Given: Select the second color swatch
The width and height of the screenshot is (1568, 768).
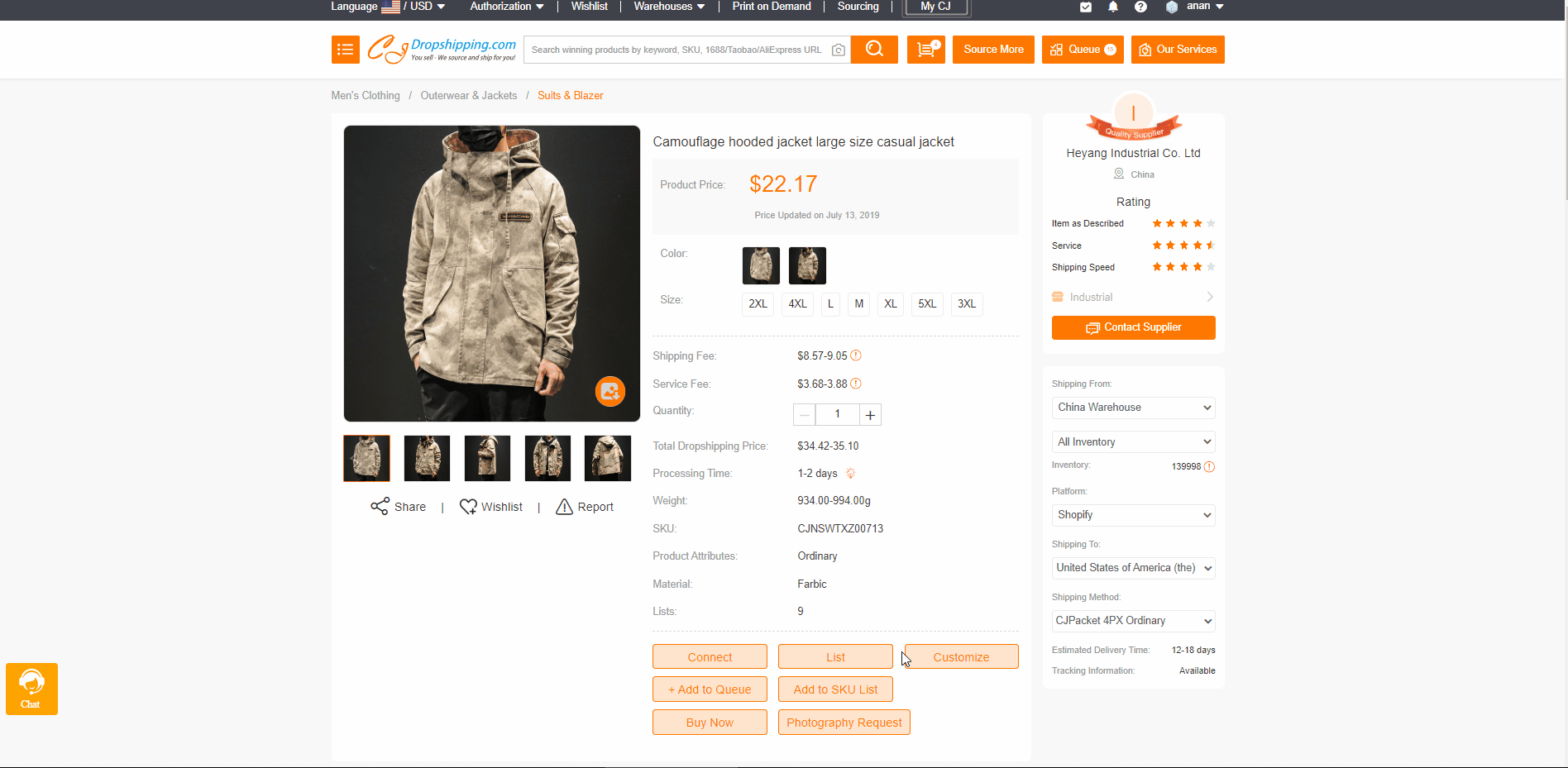Looking at the screenshot, I should tap(807, 265).
